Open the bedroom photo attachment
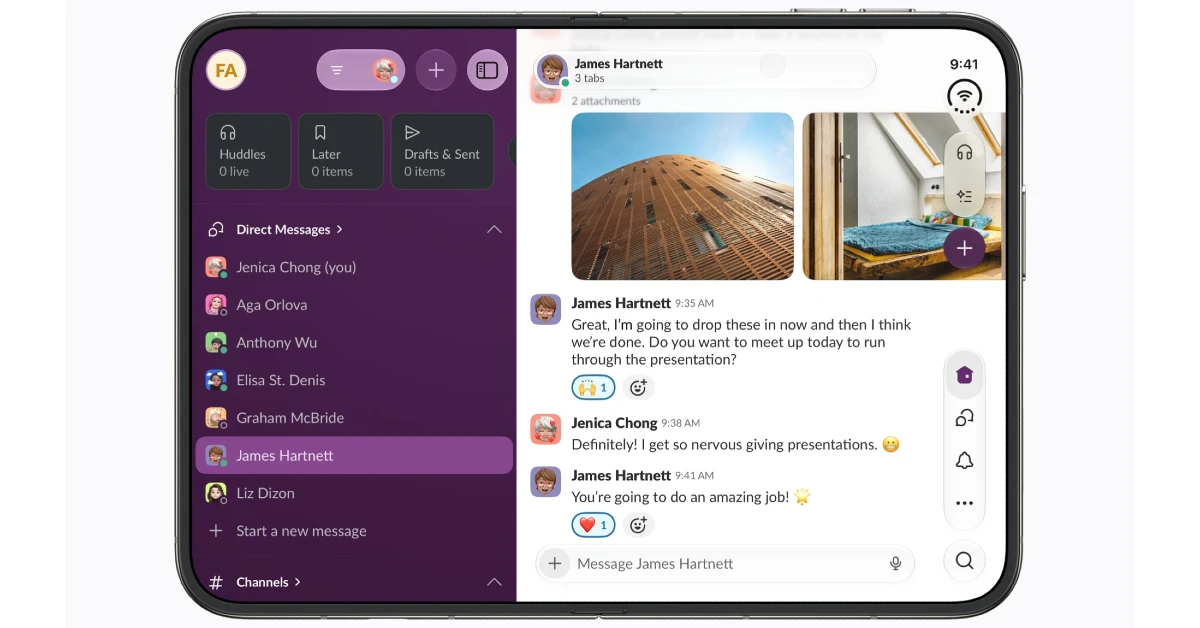This screenshot has width=1200, height=628. click(x=902, y=196)
